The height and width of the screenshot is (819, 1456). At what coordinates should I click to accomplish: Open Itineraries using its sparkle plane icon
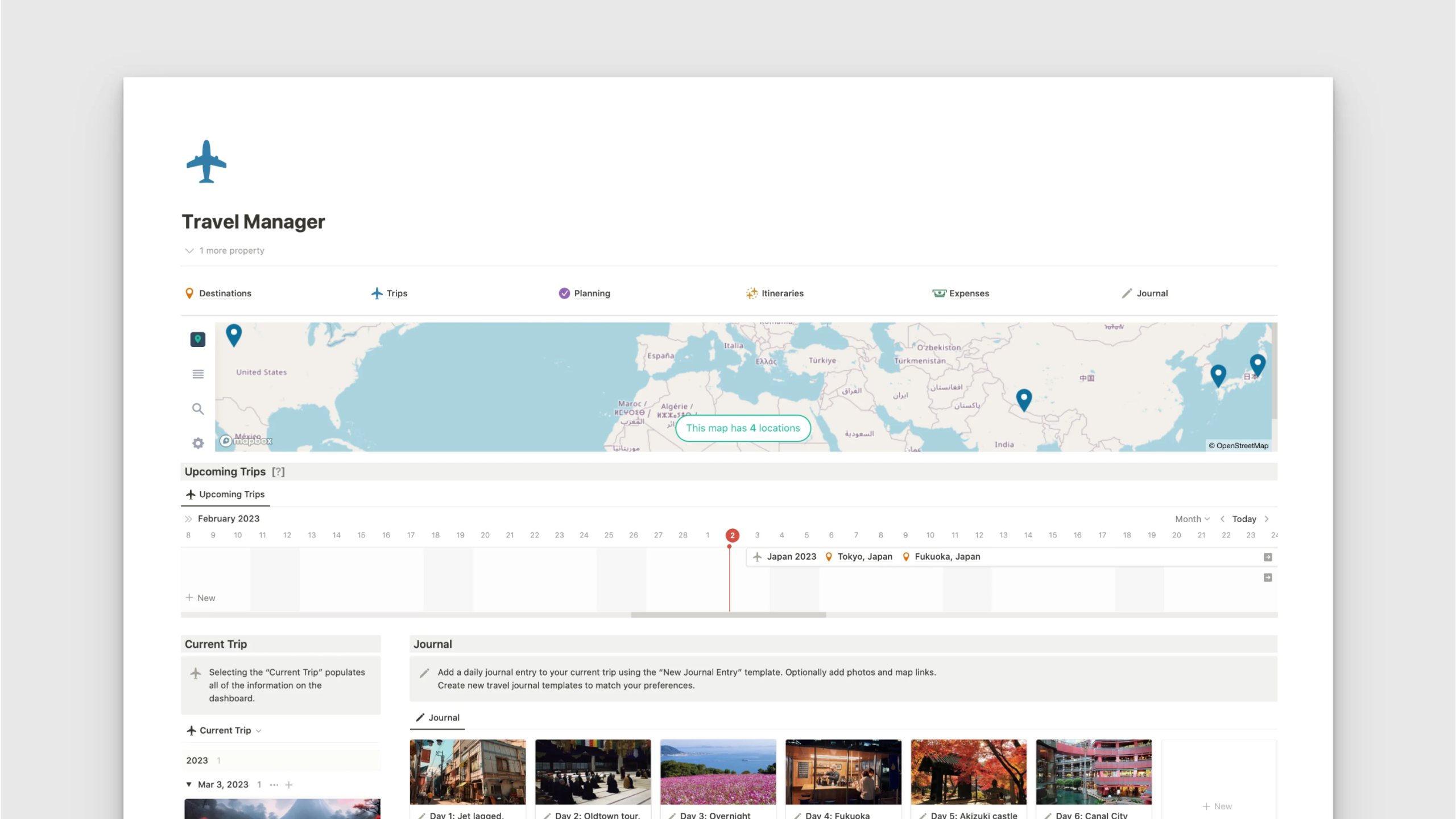point(752,293)
